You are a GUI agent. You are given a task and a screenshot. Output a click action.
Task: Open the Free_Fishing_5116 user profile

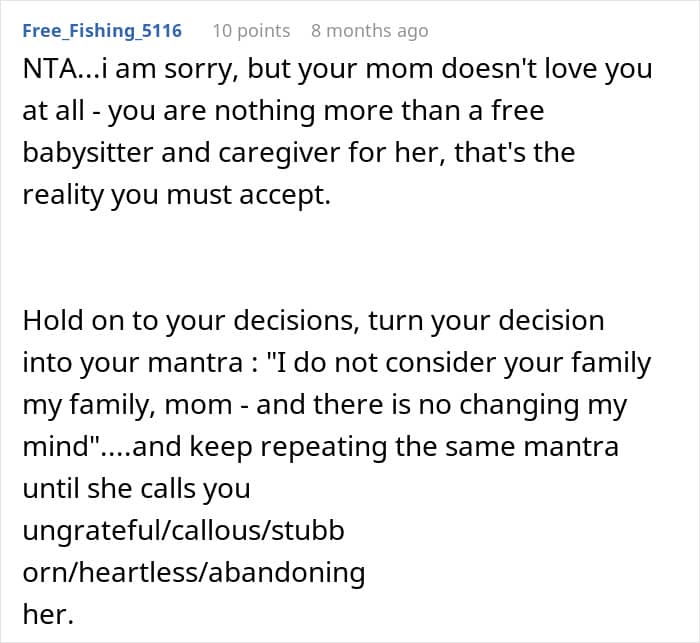point(102,31)
